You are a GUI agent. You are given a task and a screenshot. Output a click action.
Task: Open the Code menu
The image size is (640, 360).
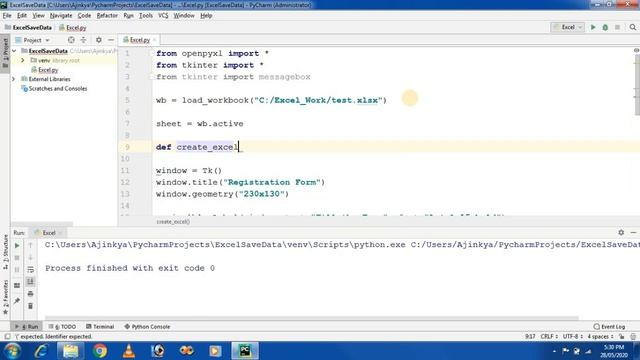tap(84, 16)
